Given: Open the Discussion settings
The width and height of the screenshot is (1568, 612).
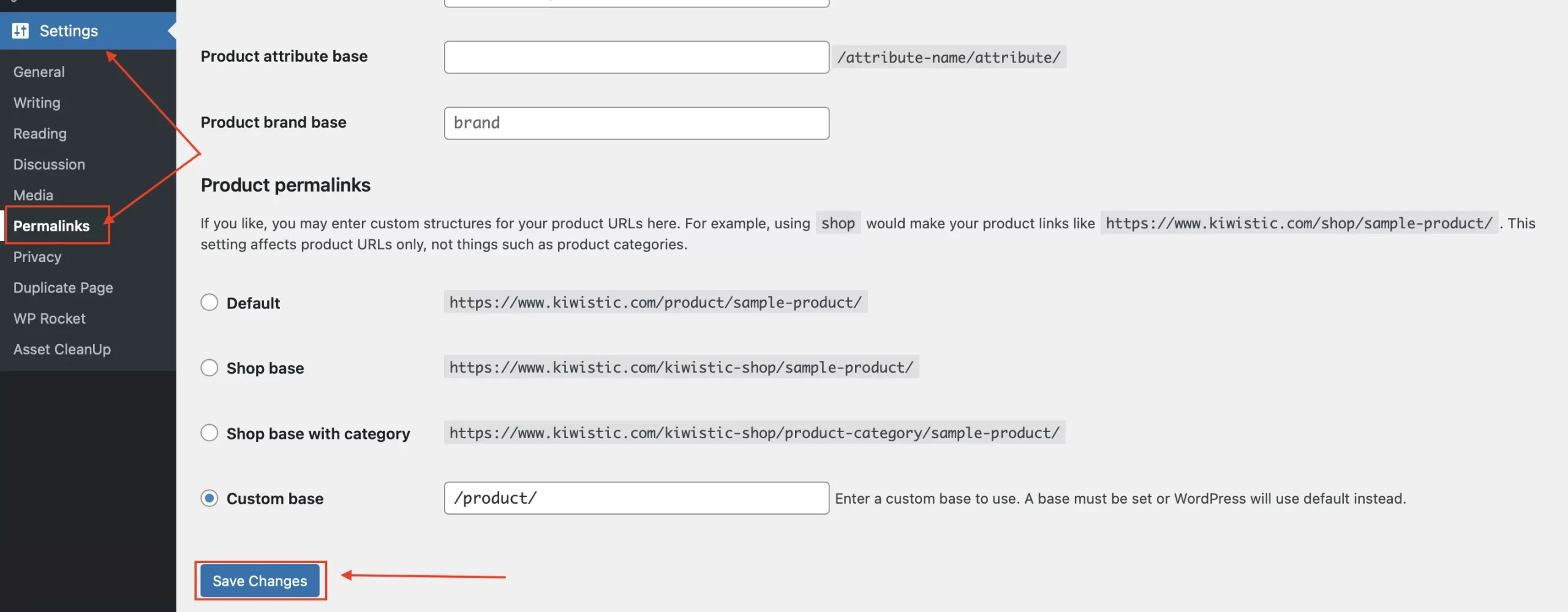Looking at the screenshot, I should tap(49, 164).
